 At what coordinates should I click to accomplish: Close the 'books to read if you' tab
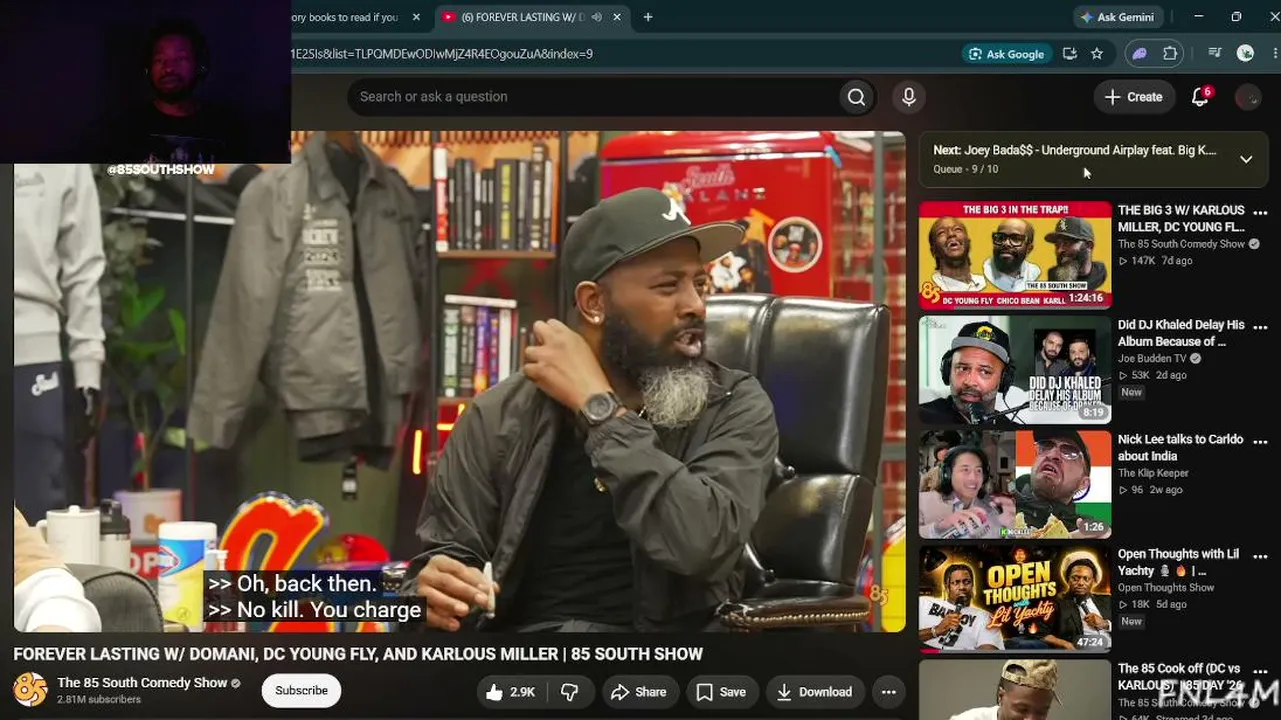pos(417,17)
